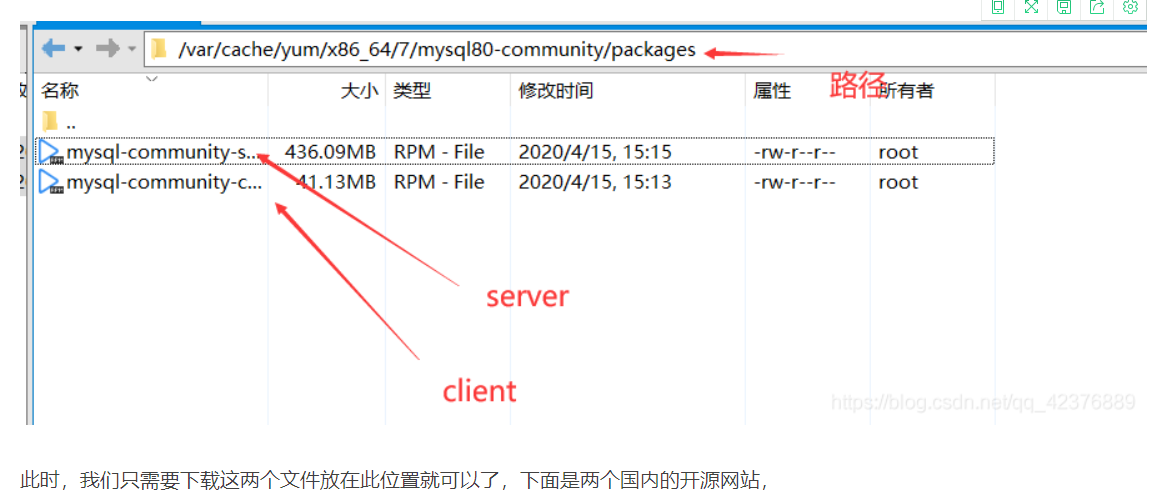Sort by the 修改时间 column header
Screen dimensions: 1160x493
coord(556,91)
